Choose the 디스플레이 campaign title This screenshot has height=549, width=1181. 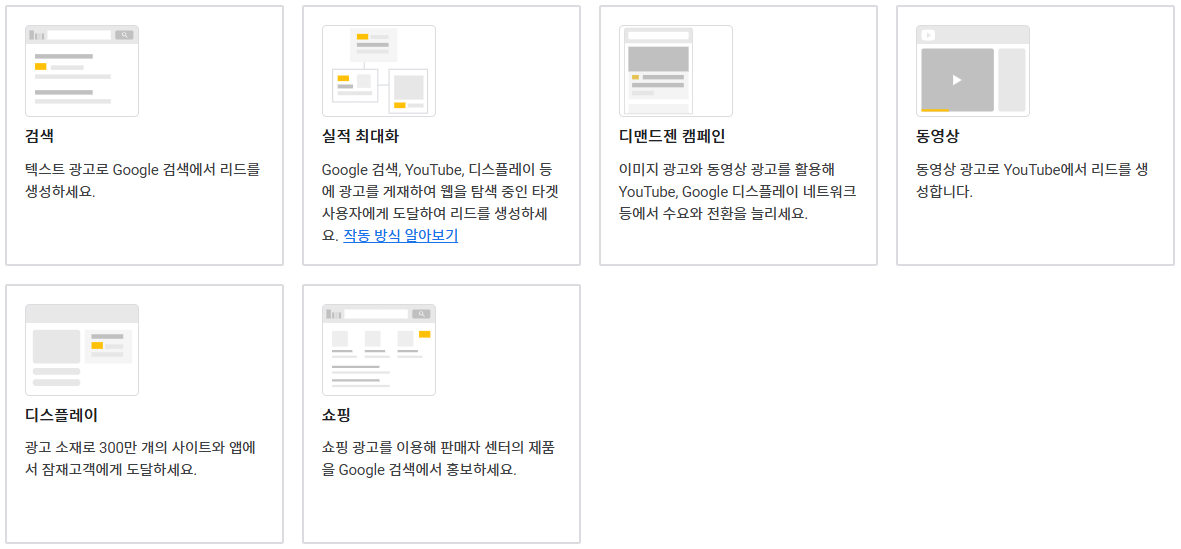(x=62, y=415)
